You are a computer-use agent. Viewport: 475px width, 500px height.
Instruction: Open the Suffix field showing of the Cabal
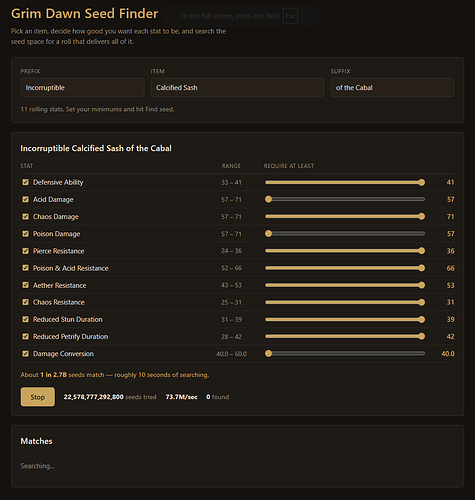pyautogui.click(x=392, y=87)
